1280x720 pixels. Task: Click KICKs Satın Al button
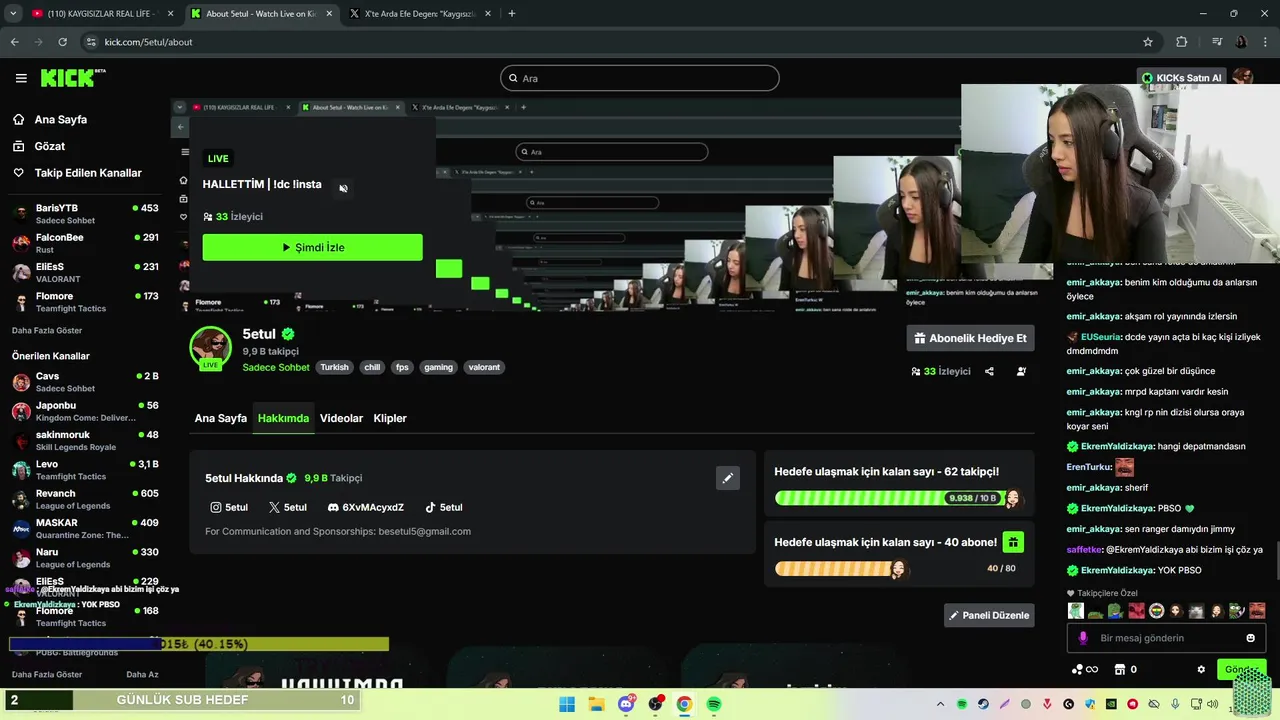tap(1181, 78)
